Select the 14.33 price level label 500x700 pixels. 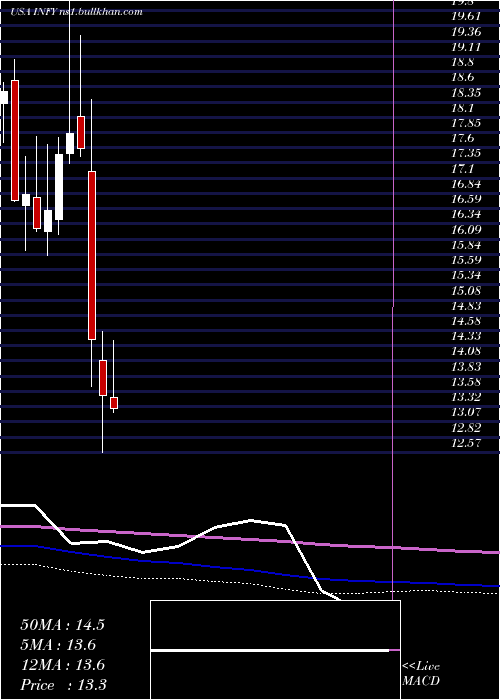pos(466,337)
